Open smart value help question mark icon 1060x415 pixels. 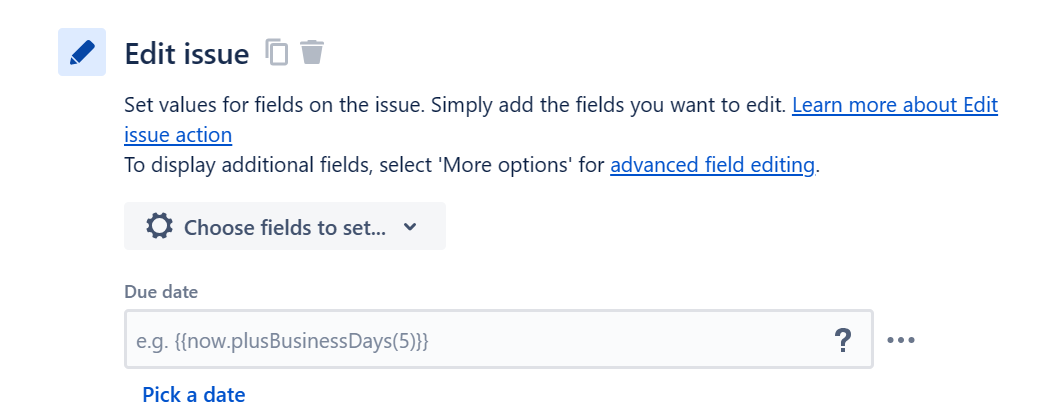coord(842,340)
